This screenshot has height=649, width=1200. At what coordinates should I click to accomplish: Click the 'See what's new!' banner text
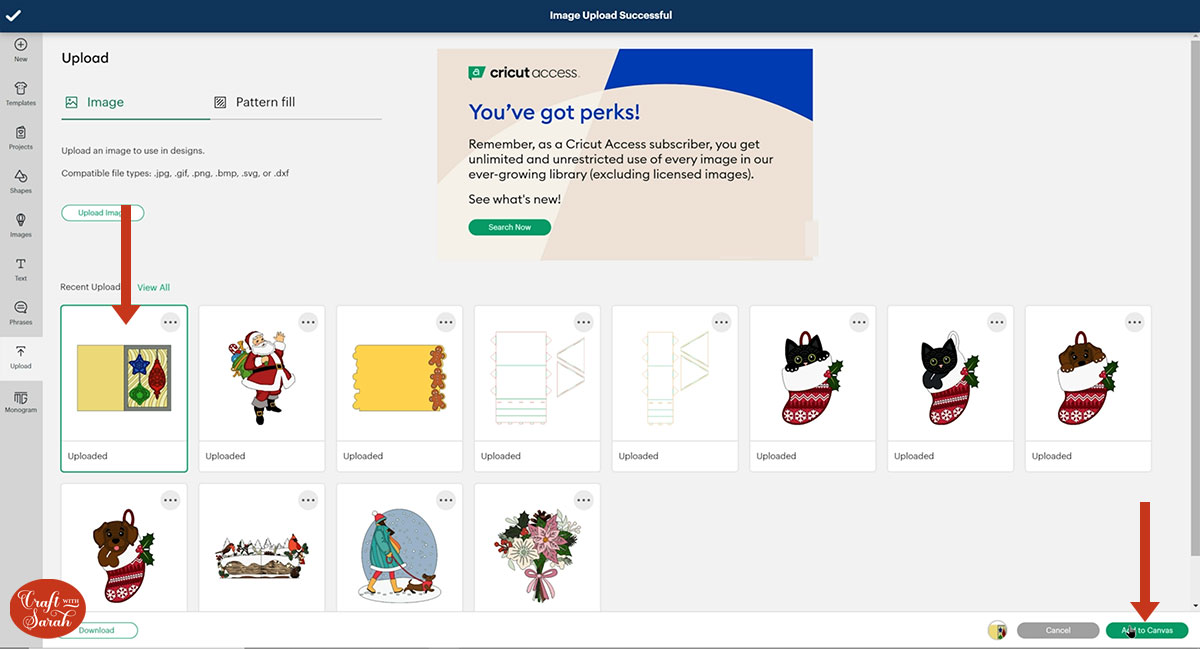[x=515, y=199]
